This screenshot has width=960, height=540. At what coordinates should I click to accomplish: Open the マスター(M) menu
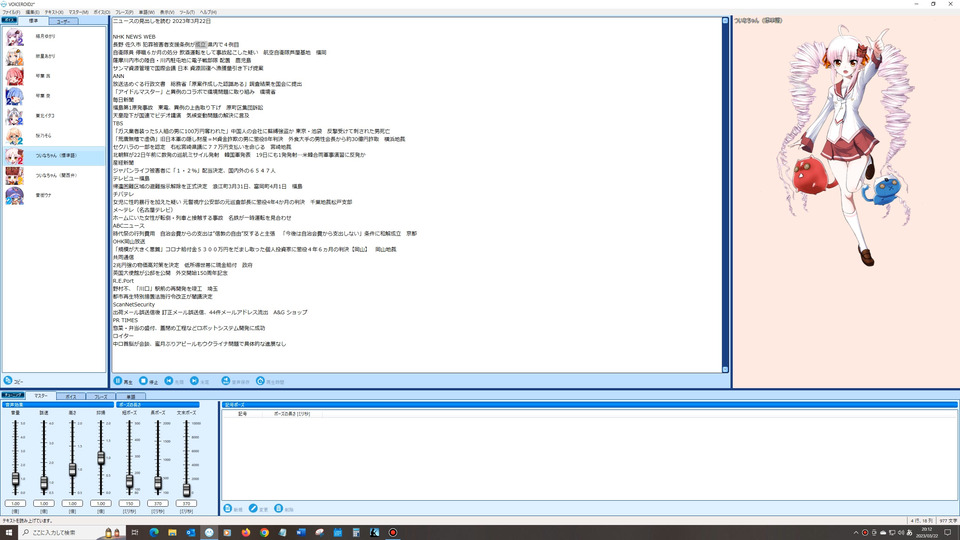tap(78, 12)
